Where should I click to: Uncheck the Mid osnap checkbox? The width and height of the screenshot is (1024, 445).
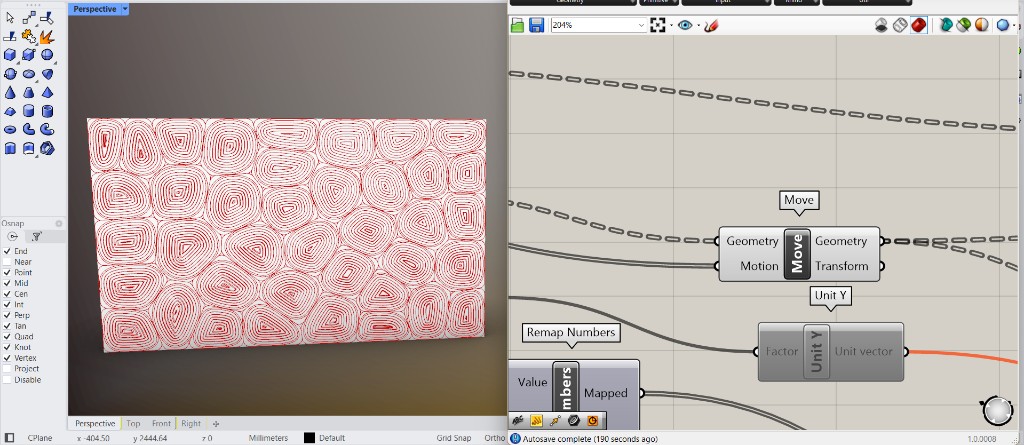pyautogui.click(x=8, y=283)
